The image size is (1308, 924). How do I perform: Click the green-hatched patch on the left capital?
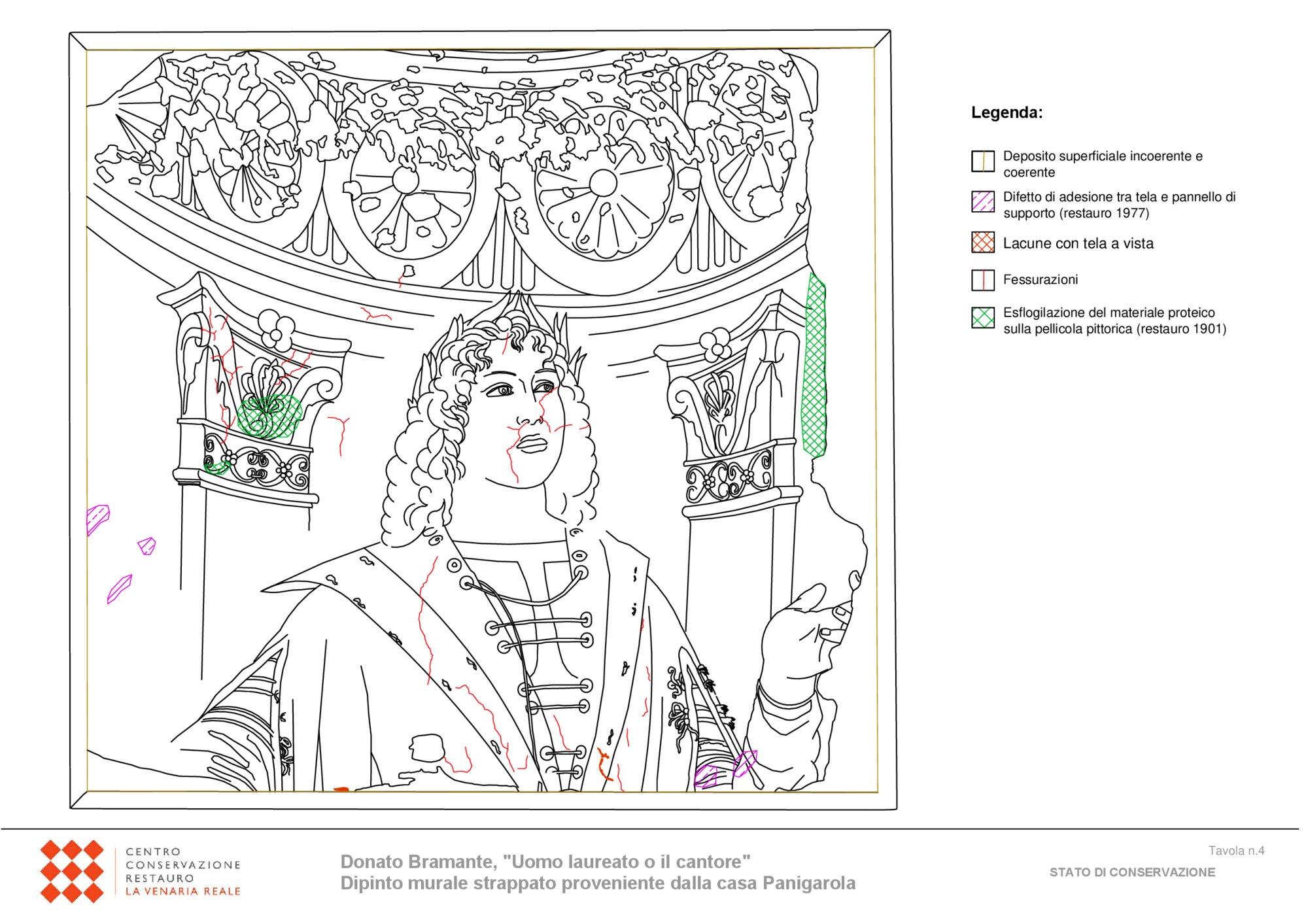coord(269,417)
